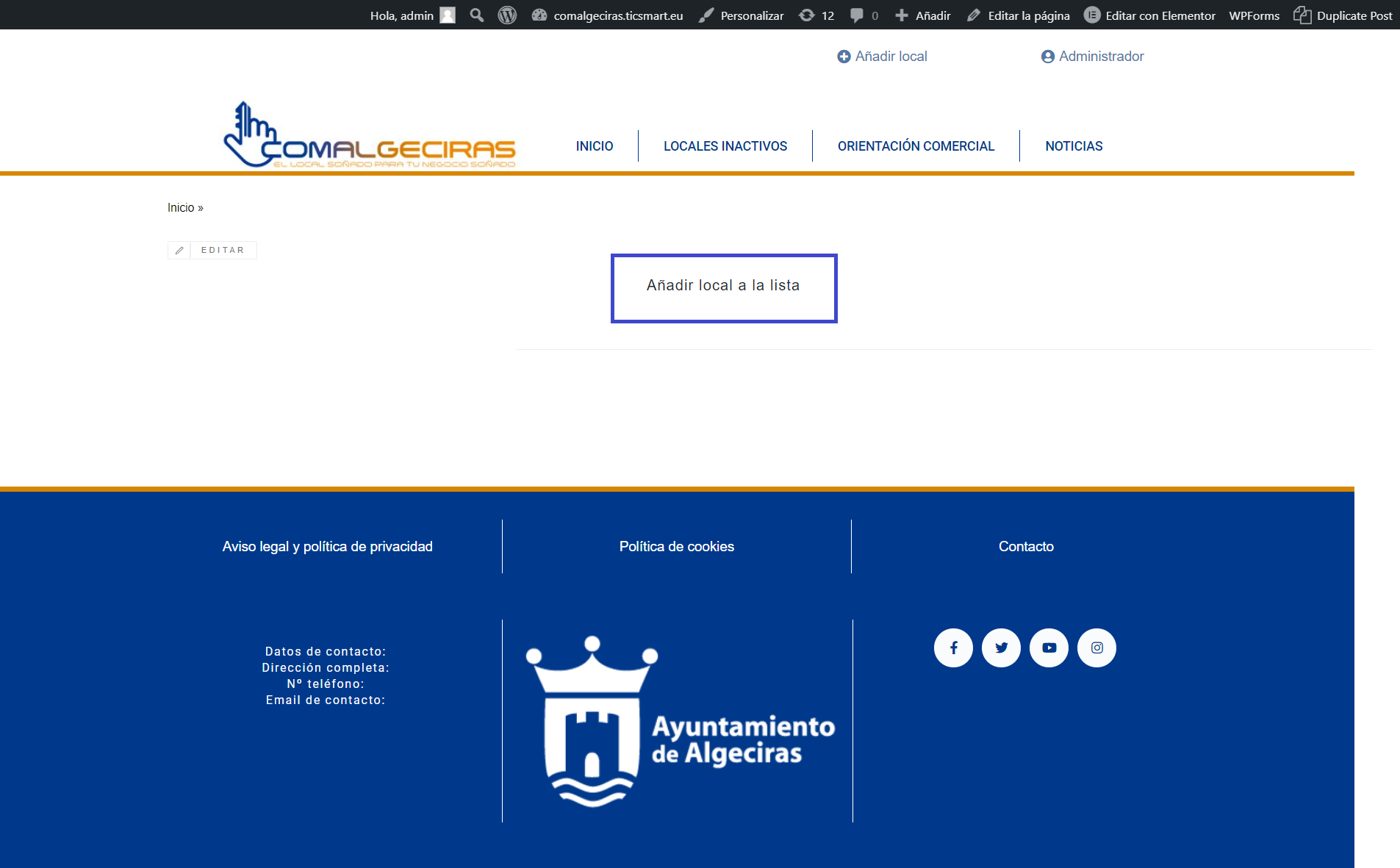The image size is (1400, 868).
Task: Click the EDITAR button
Action: tap(212, 251)
